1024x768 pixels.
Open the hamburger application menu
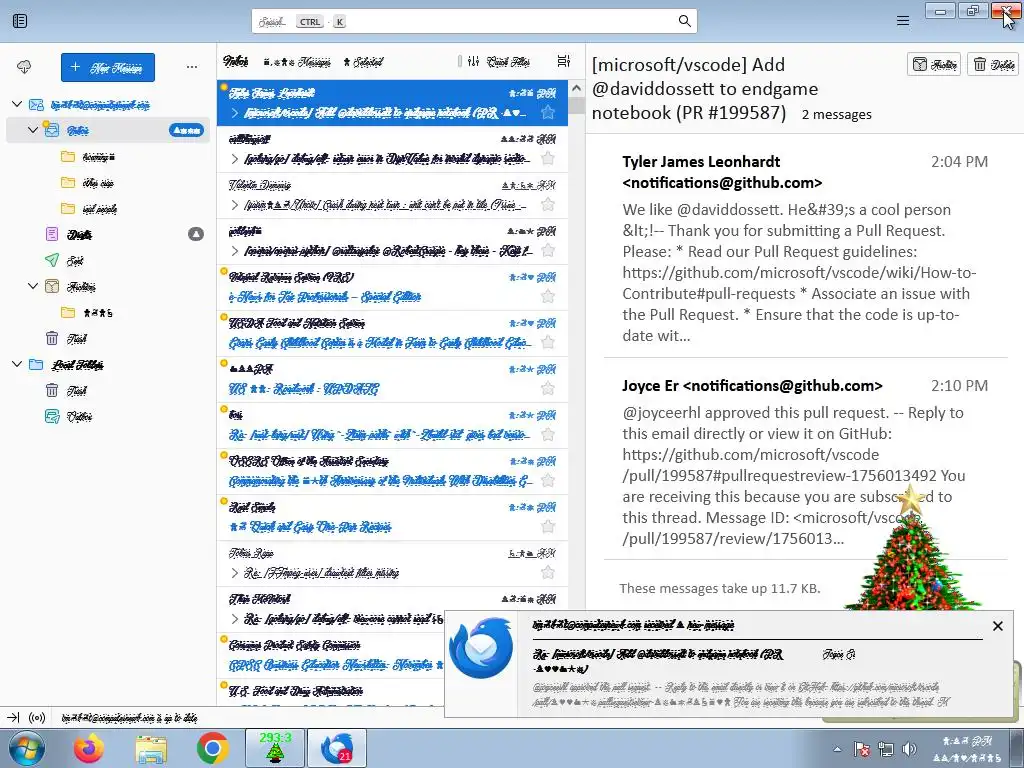click(x=903, y=21)
